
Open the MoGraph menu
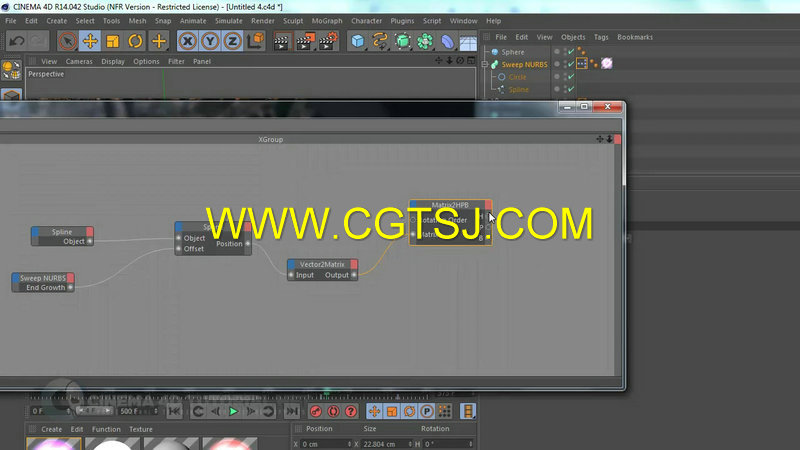pyautogui.click(x=327, y=21)
